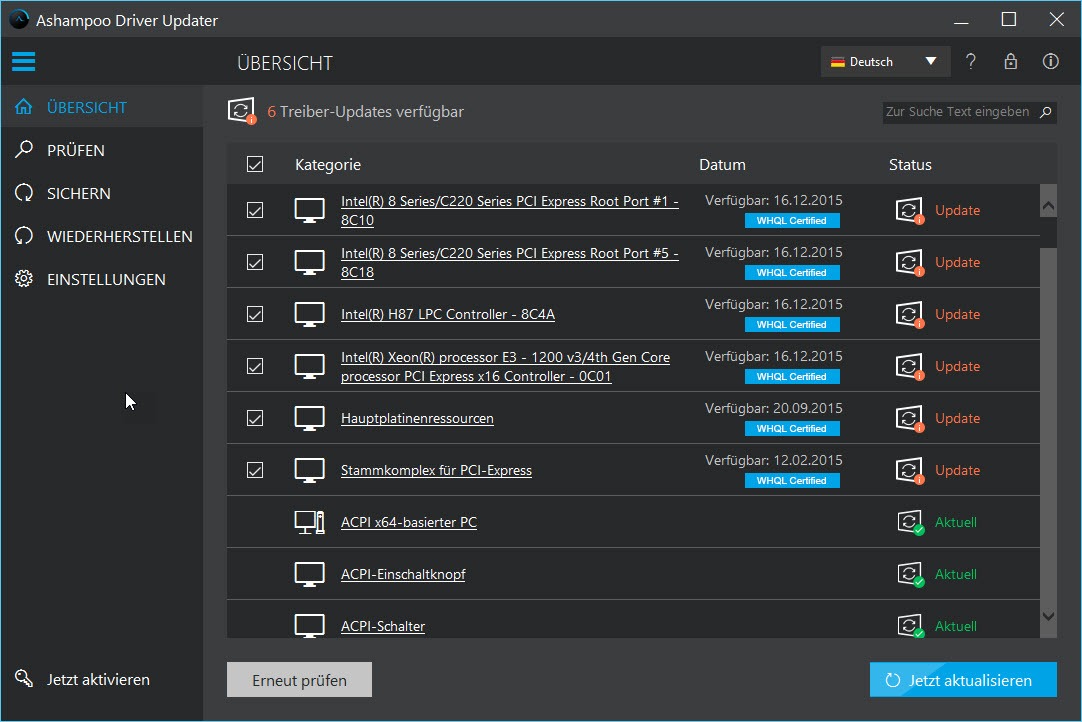Click device icon for Stammkomplex für PCI-Express
1082x722 pixels.
pos(310,470)
